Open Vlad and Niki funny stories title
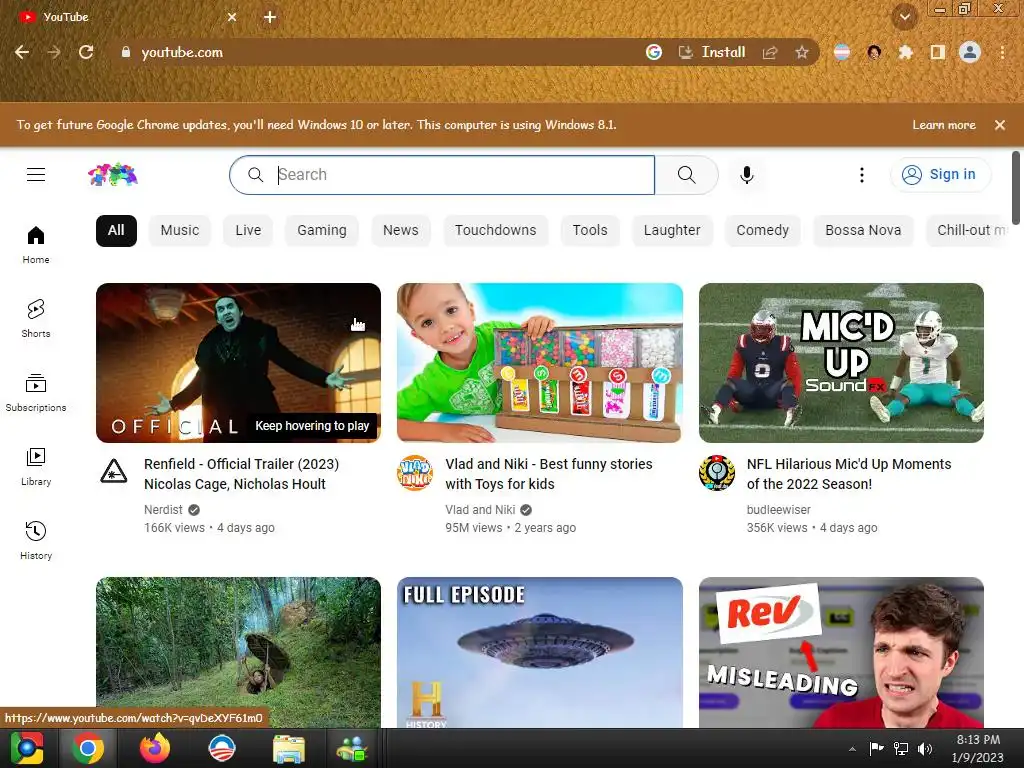This screenshot has width=1024, height=768. tap(549, 474)
